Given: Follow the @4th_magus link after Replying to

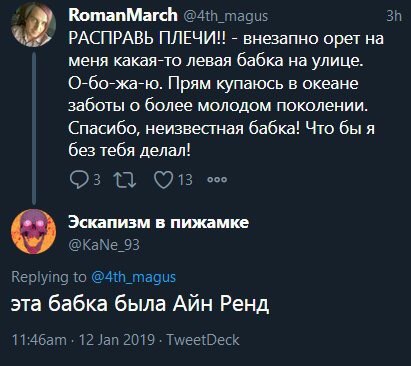Looking at the screenshot, I should pyautogui.click(x=133, y=277).
